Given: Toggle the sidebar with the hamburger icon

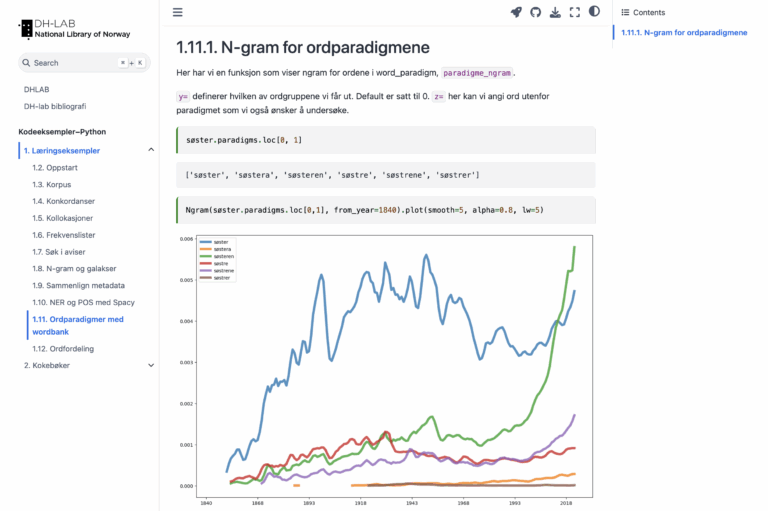Looking at the screenshot, I should click(178, 12).
